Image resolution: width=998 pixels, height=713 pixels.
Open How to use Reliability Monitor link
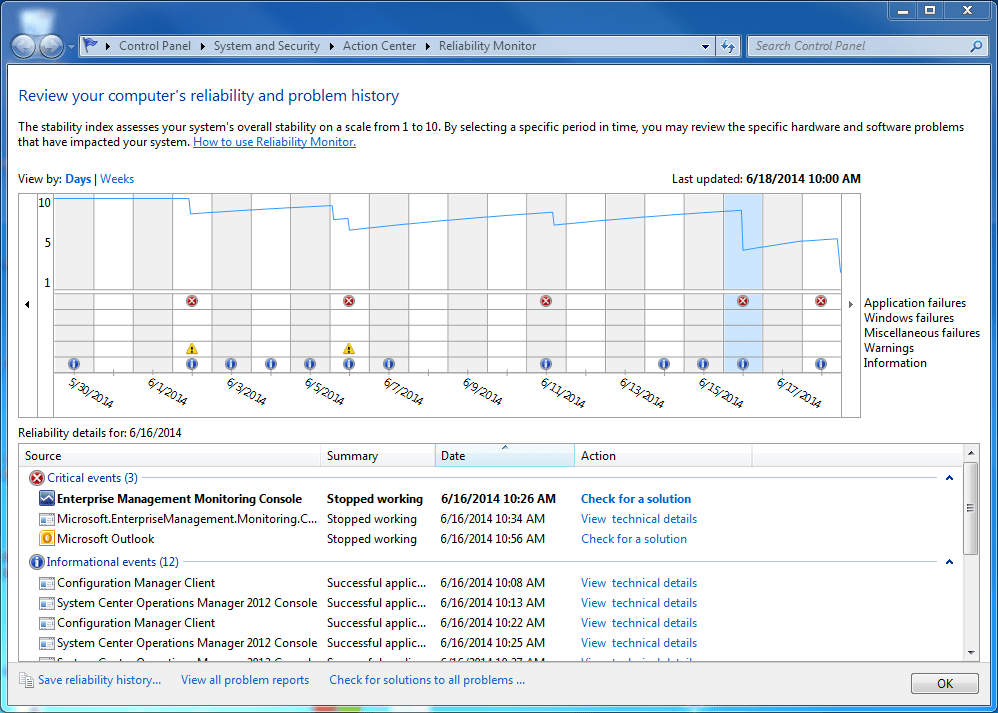[274, 142]
